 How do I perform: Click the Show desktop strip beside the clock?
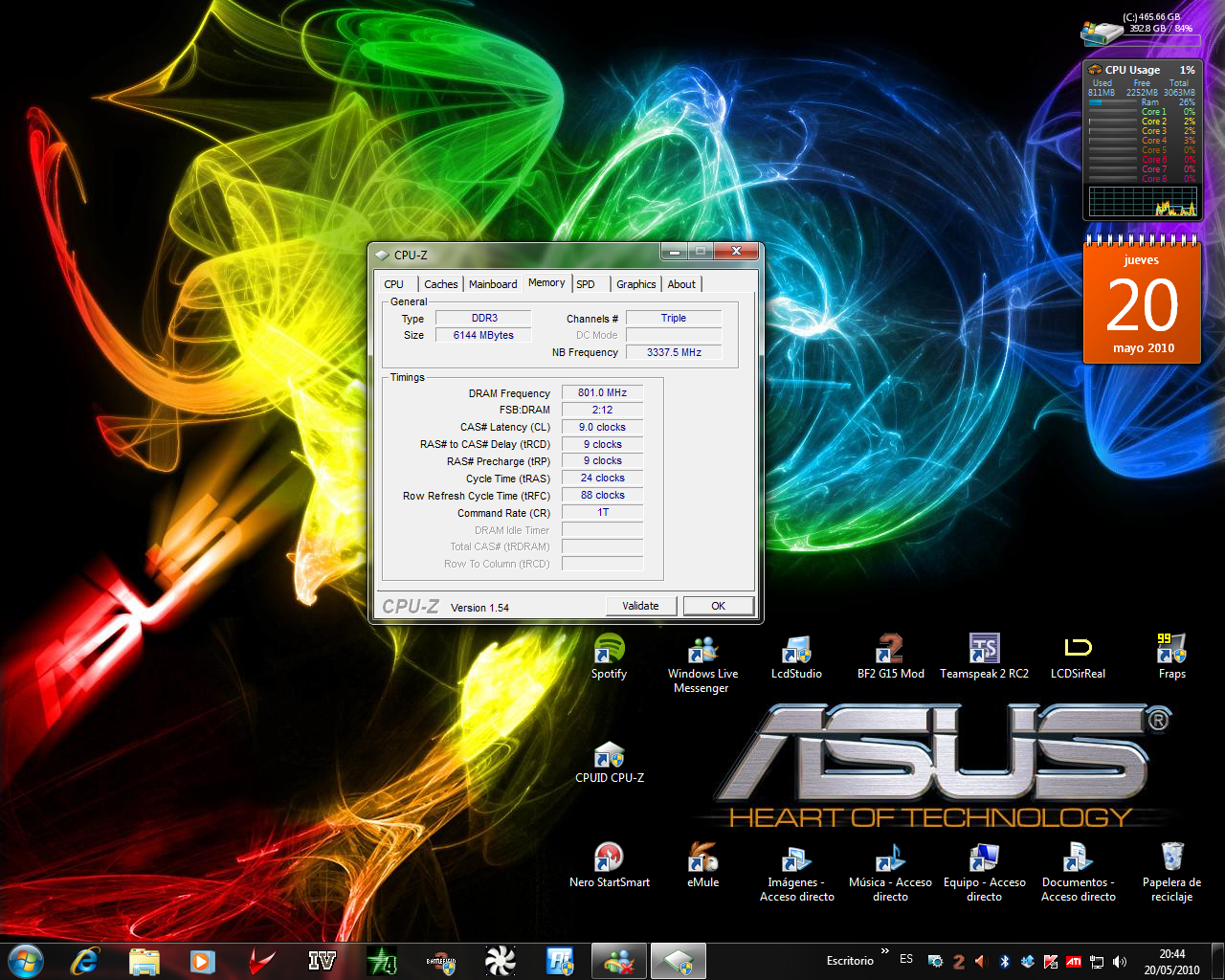[1217, 960]
